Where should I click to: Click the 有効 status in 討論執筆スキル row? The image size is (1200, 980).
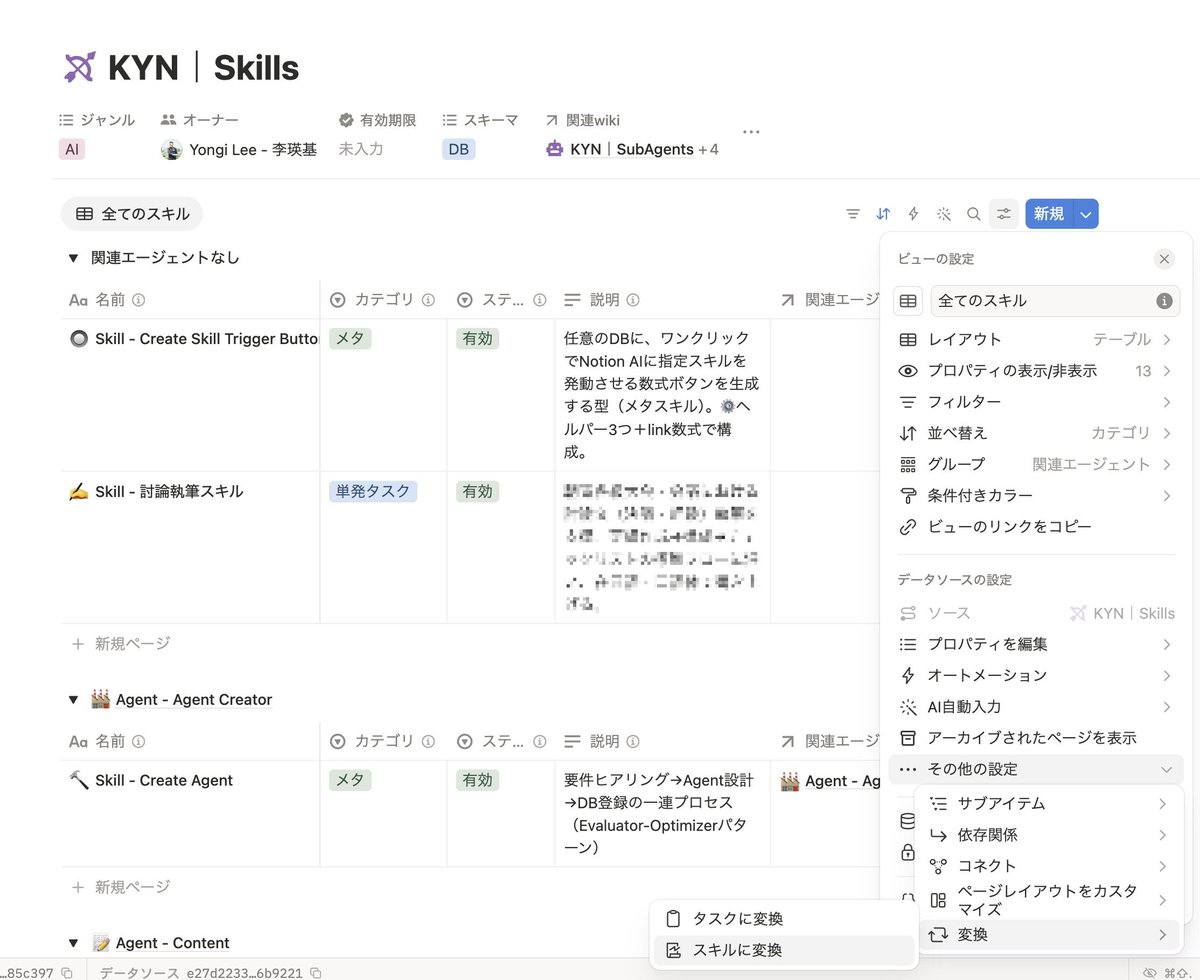pos(478,491)
